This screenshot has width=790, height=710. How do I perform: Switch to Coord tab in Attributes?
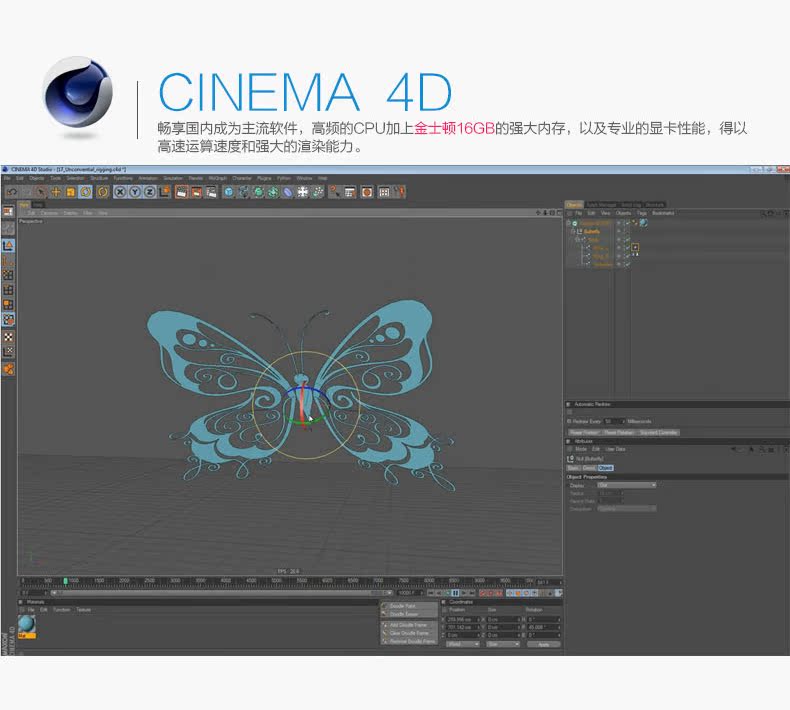(589, 468)
